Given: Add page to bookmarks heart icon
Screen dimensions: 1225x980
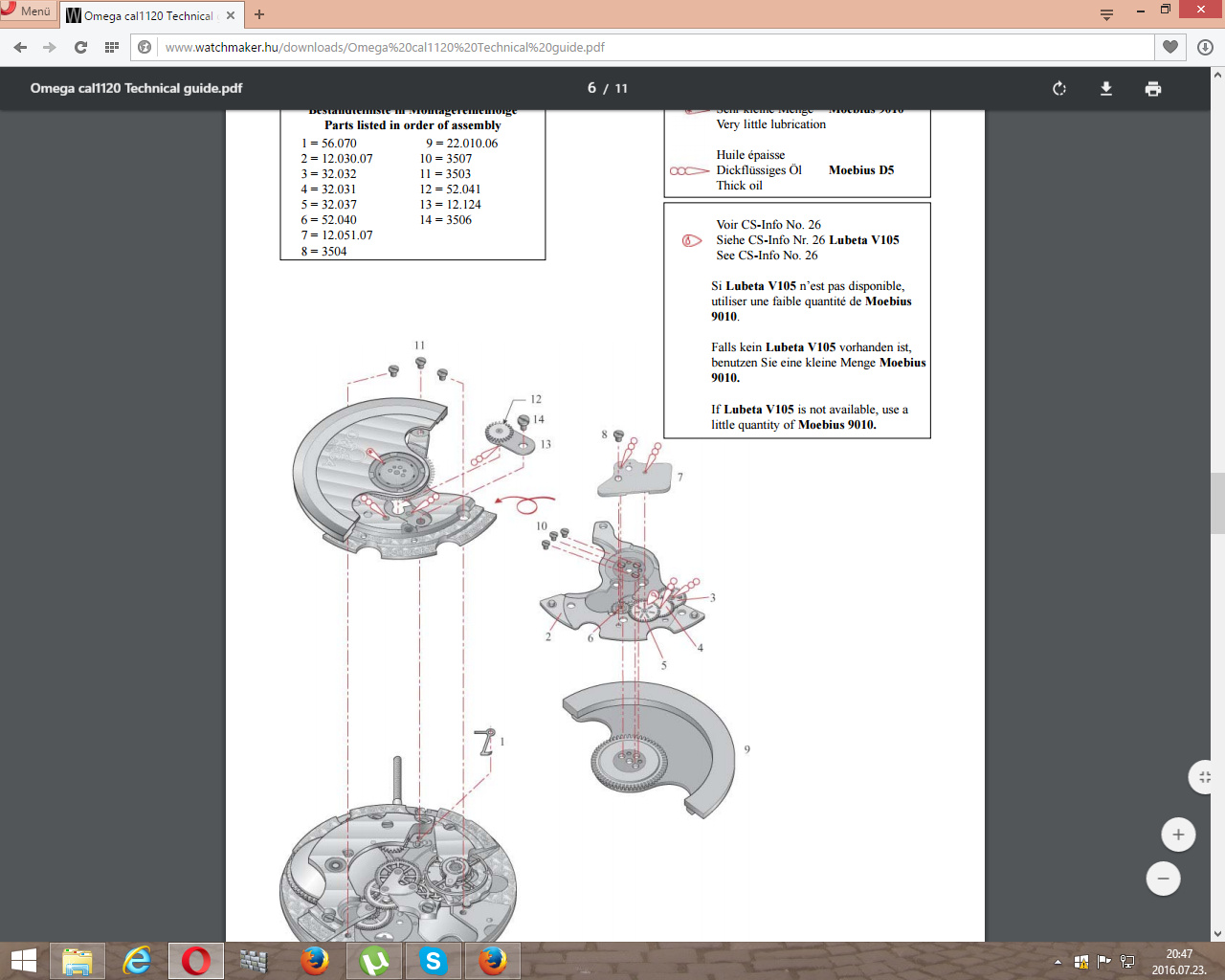Looking at the screenshot, I should [x=1170, y=47].
